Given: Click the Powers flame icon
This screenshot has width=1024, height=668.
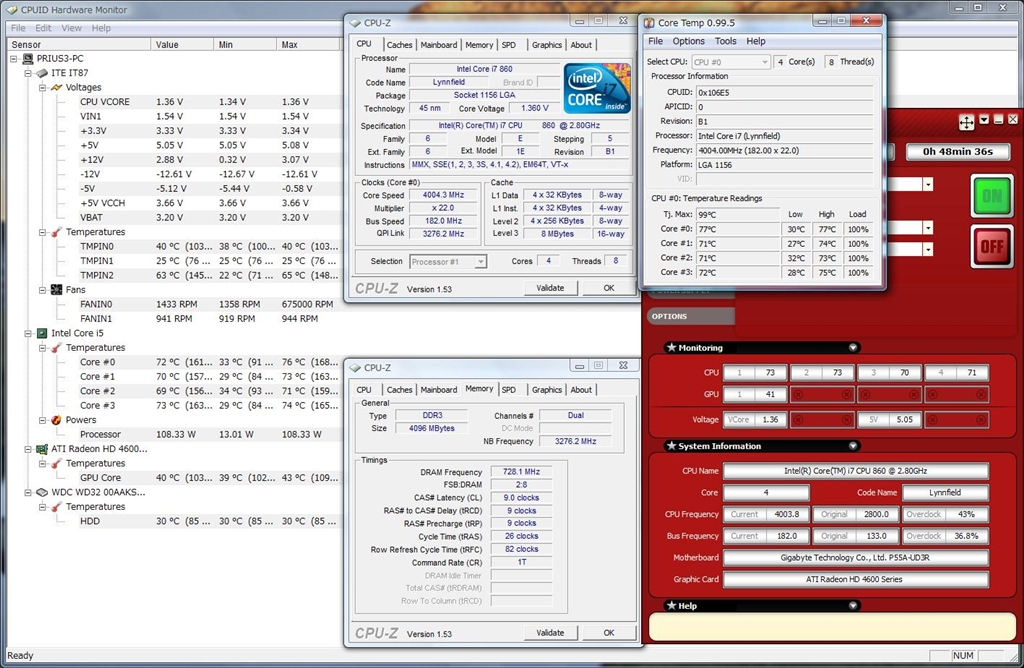Looking at the screenshot, I should click(x=57, y=420).
